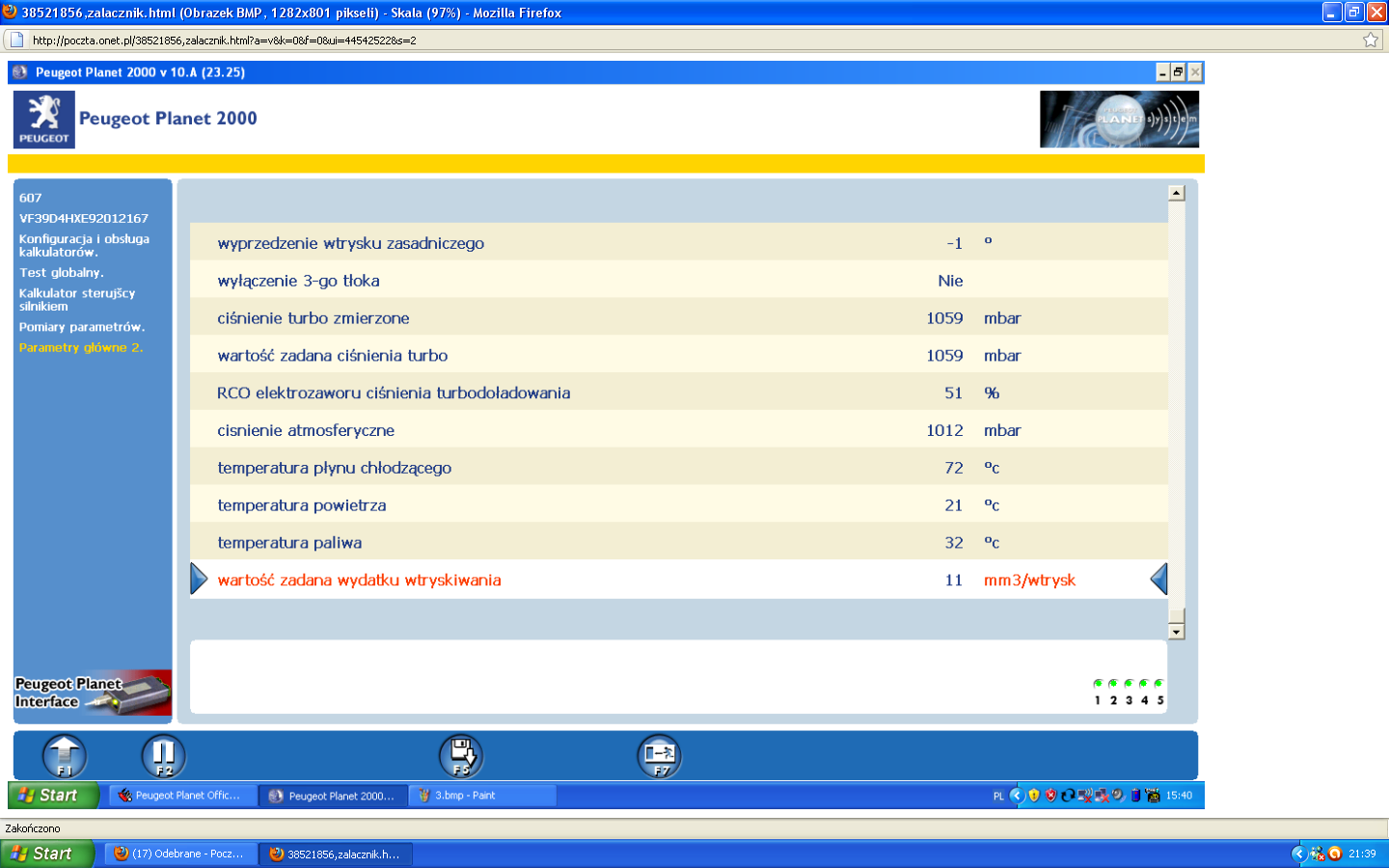Select row 'temperatura płynu chłodzącego'

click(679, 468)
